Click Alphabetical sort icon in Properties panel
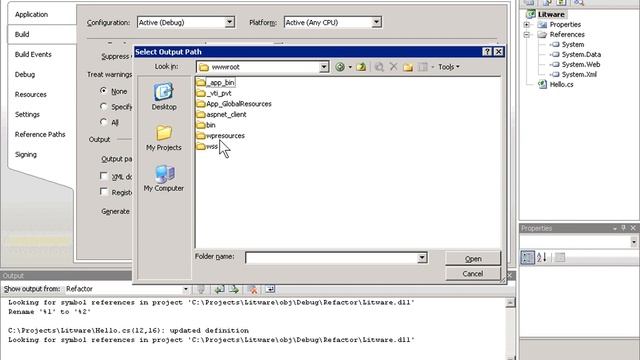The image size is (640, 360). coord(542,258)
